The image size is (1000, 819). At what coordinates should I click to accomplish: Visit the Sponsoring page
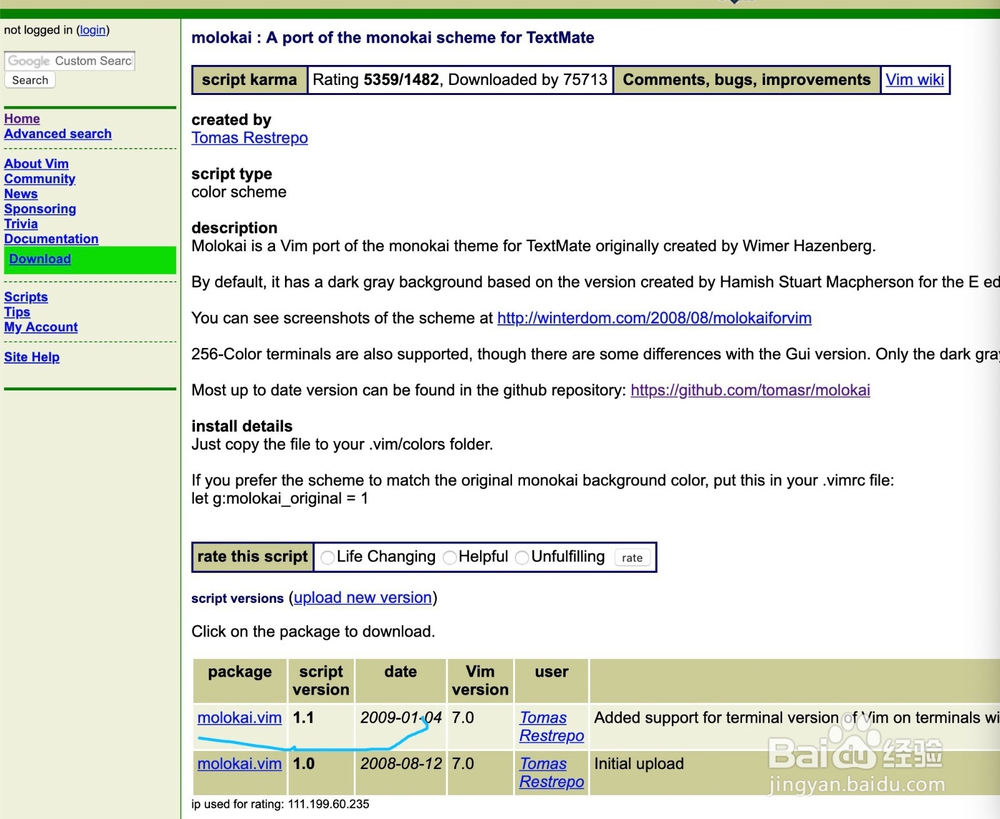click(x=40, y=209)
